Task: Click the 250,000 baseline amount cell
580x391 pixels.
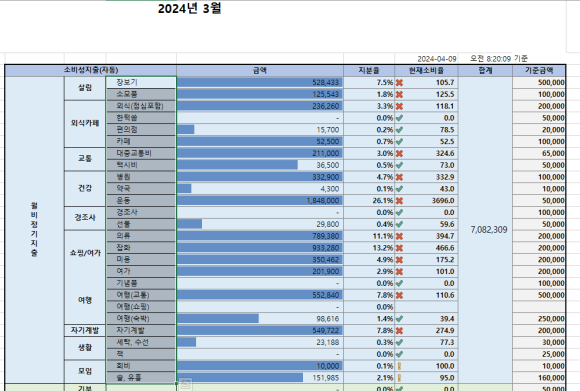Action: click(539, 319)
